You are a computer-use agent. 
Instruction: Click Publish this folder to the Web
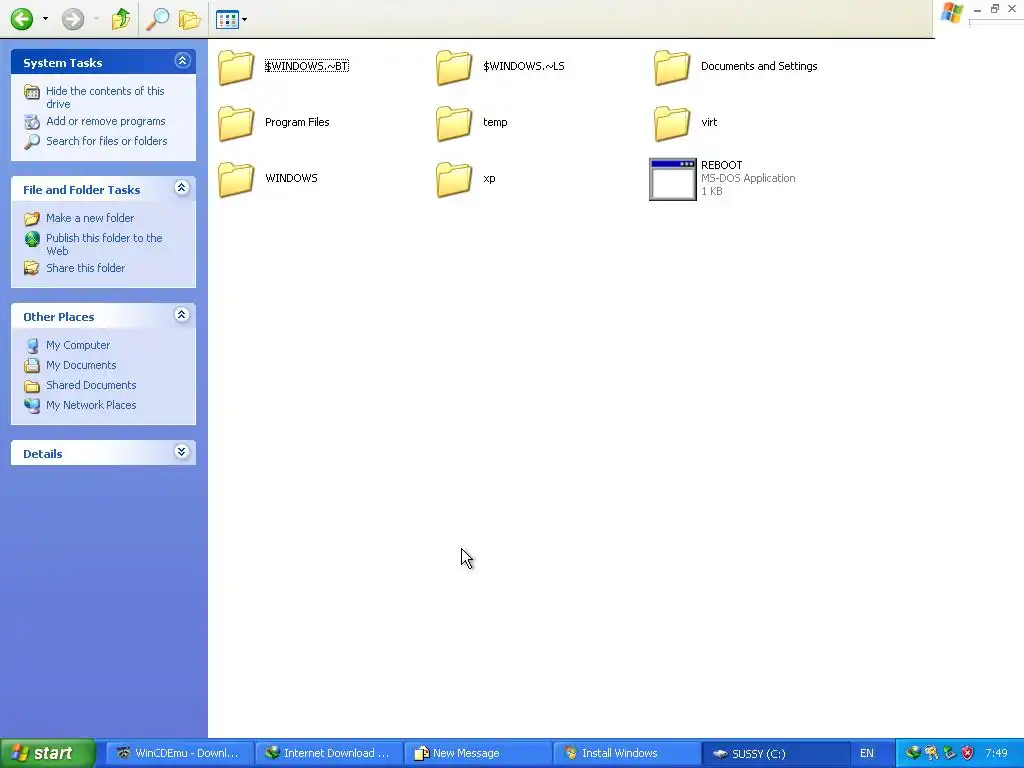pyautogui.click(x=104, y=244)
